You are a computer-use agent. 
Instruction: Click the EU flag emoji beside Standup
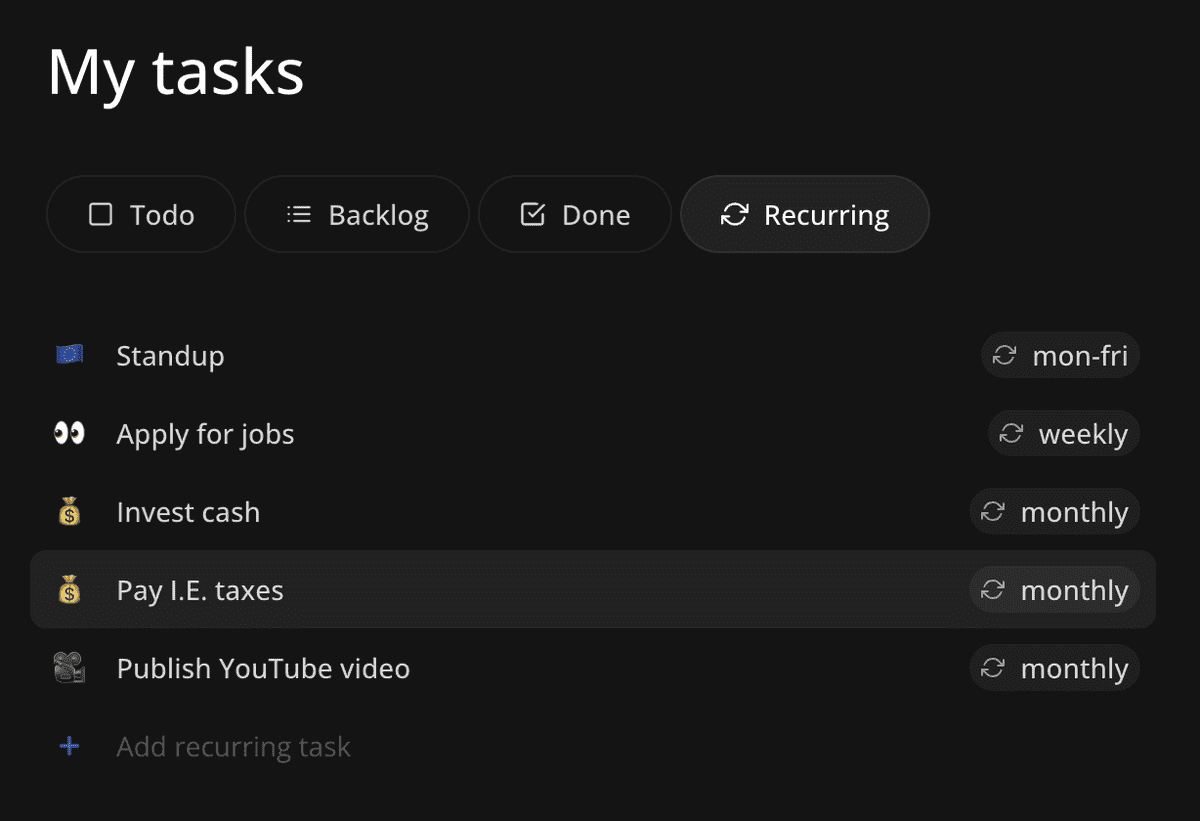point(69,355)
